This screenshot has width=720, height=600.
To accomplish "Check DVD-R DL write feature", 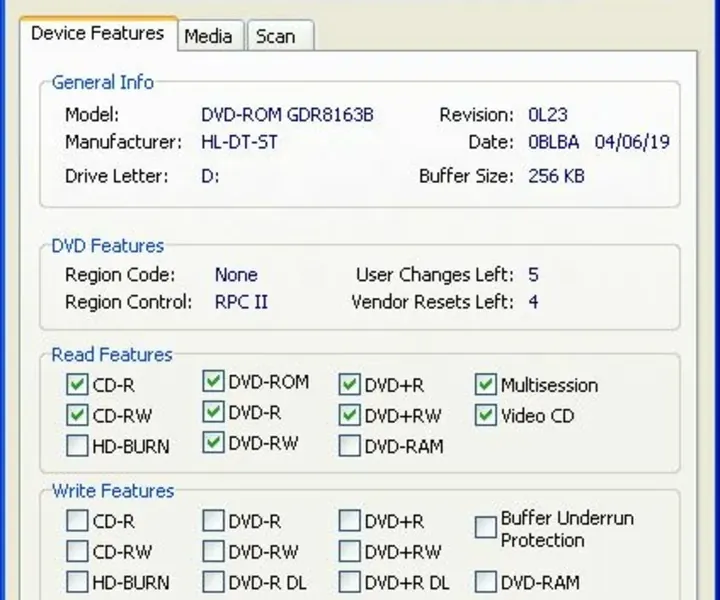I will pos(213,582).
